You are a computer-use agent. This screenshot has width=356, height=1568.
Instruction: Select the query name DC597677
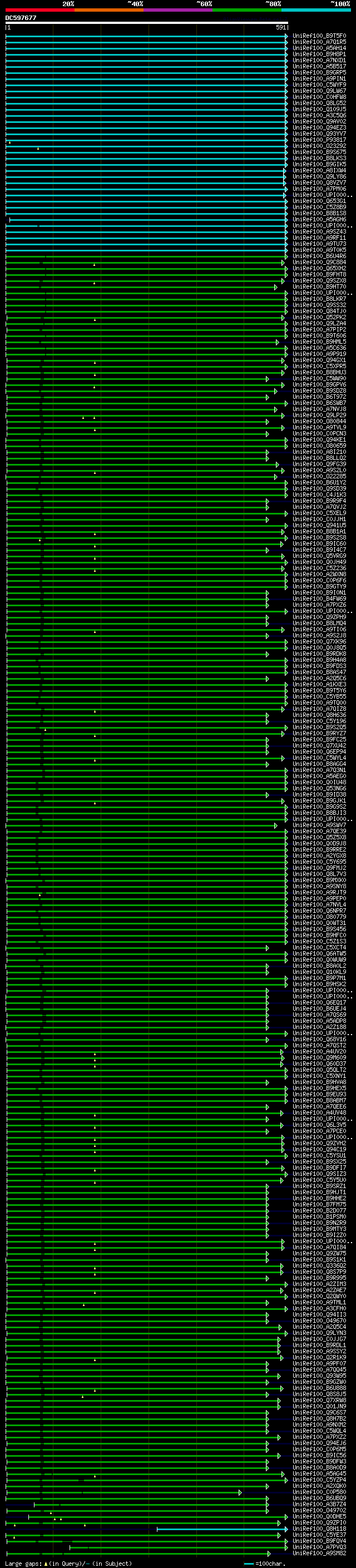click(x=21, y=18)
